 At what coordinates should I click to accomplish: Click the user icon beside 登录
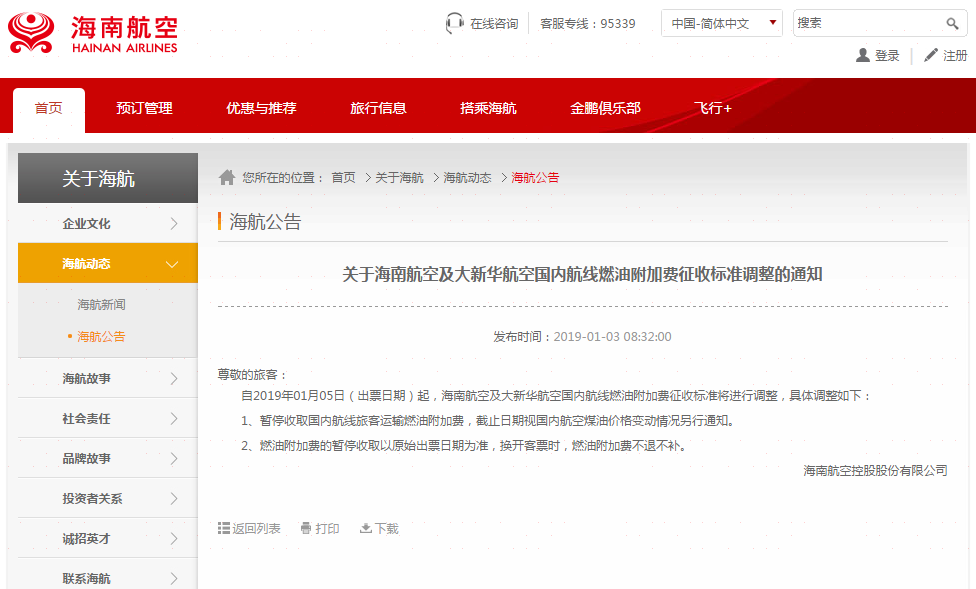coord(863,55)
